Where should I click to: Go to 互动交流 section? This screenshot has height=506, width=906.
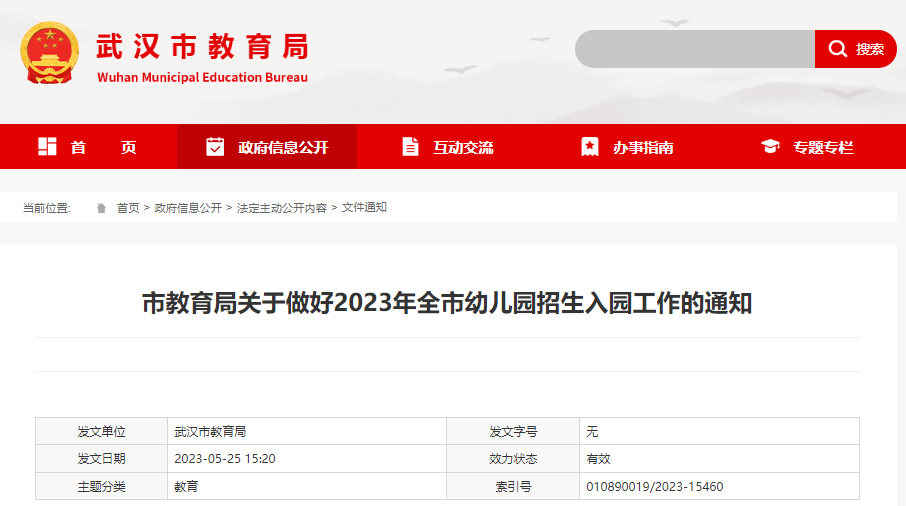tap(463, 147)
